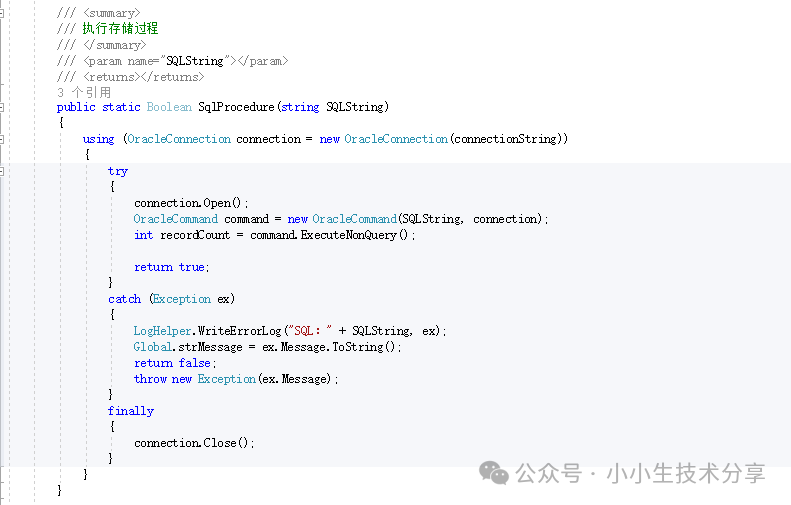Click the catch keyword
Image resolution: width=791 pixels, height=505 pixels.
point(124,299)
